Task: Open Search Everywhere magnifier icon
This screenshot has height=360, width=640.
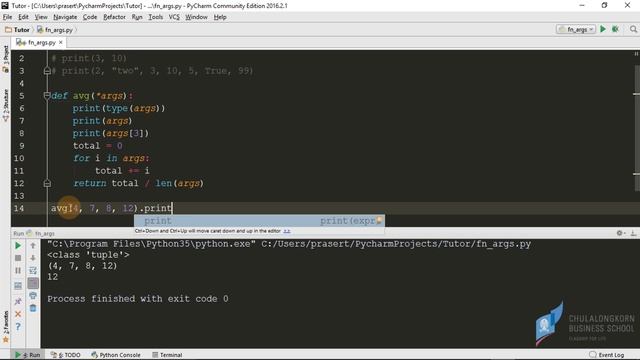Action: 633,29
